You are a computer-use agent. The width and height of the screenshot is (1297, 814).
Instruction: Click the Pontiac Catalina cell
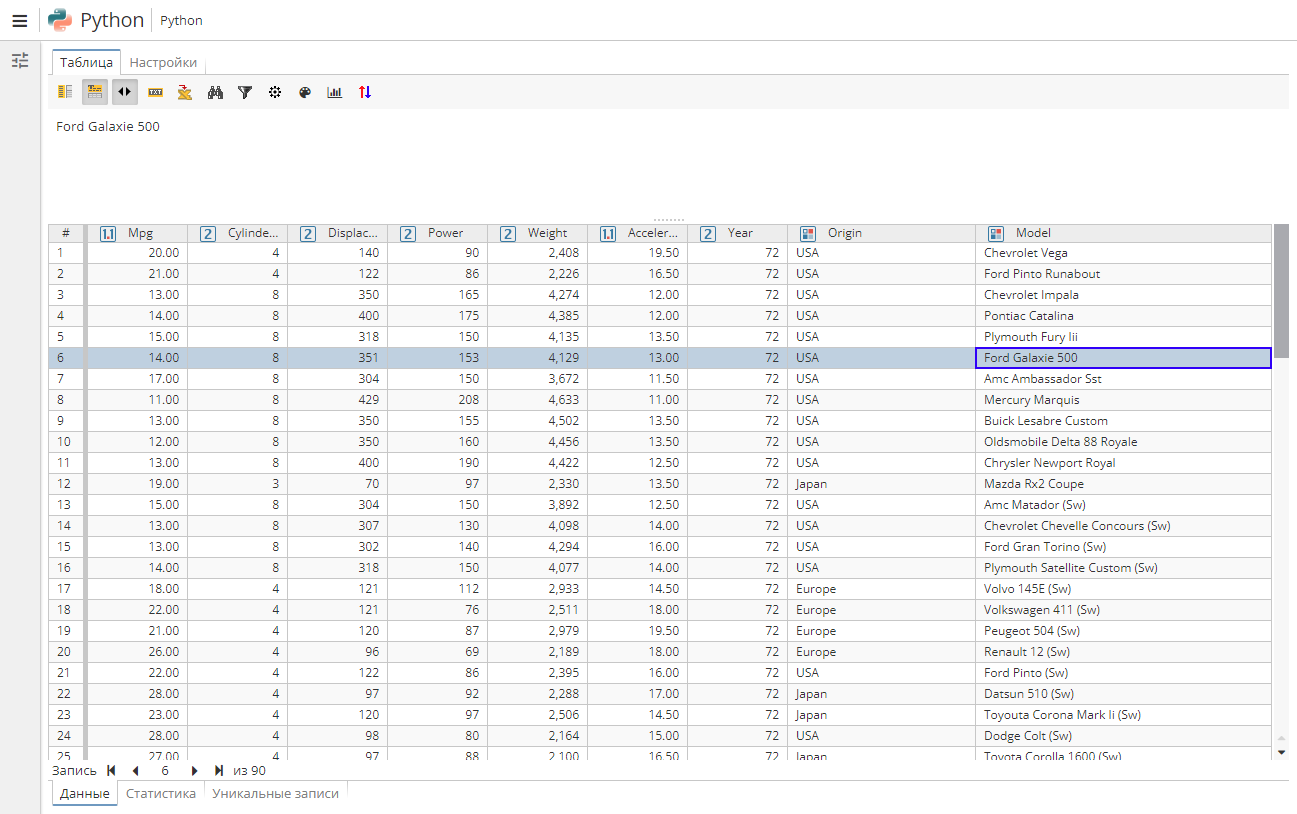[1124, 316]
